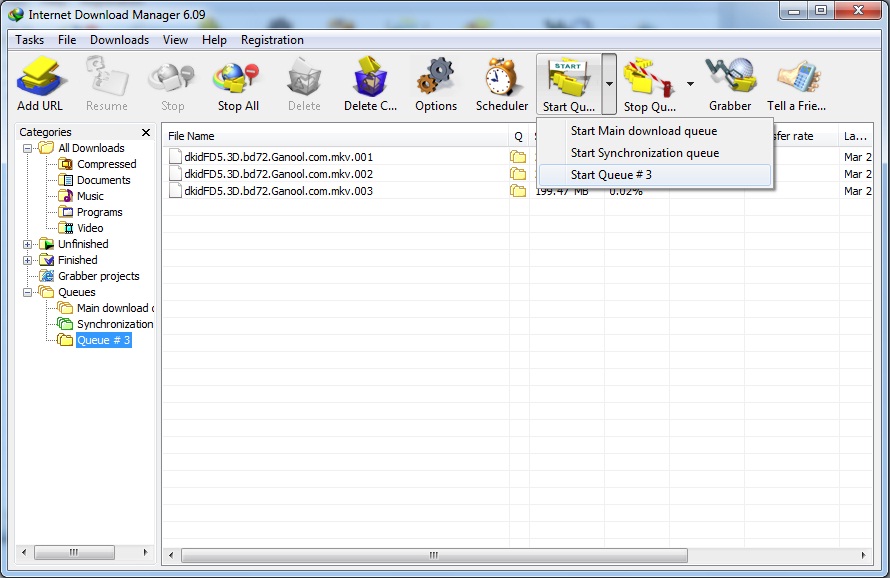Choose Start Queue # 3
Screen dimensions: 890x578
click(x=655, y=175)
